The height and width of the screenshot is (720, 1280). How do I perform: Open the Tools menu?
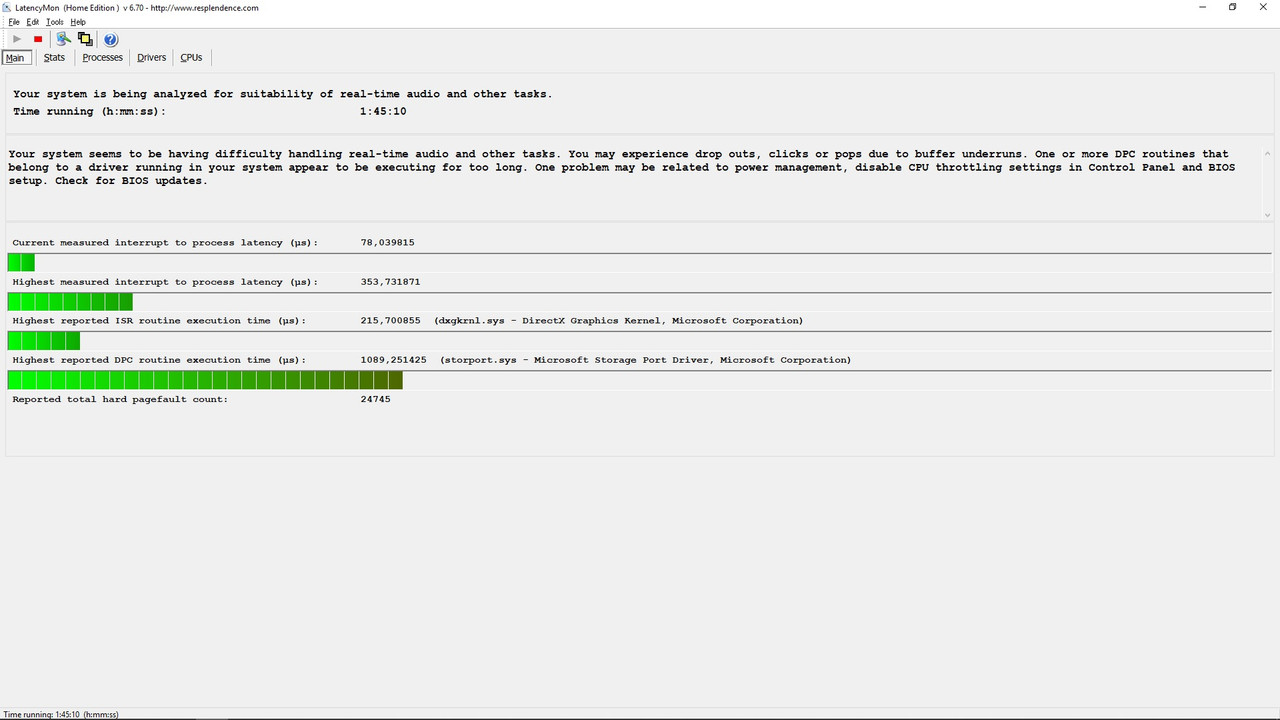click(55, 22)
